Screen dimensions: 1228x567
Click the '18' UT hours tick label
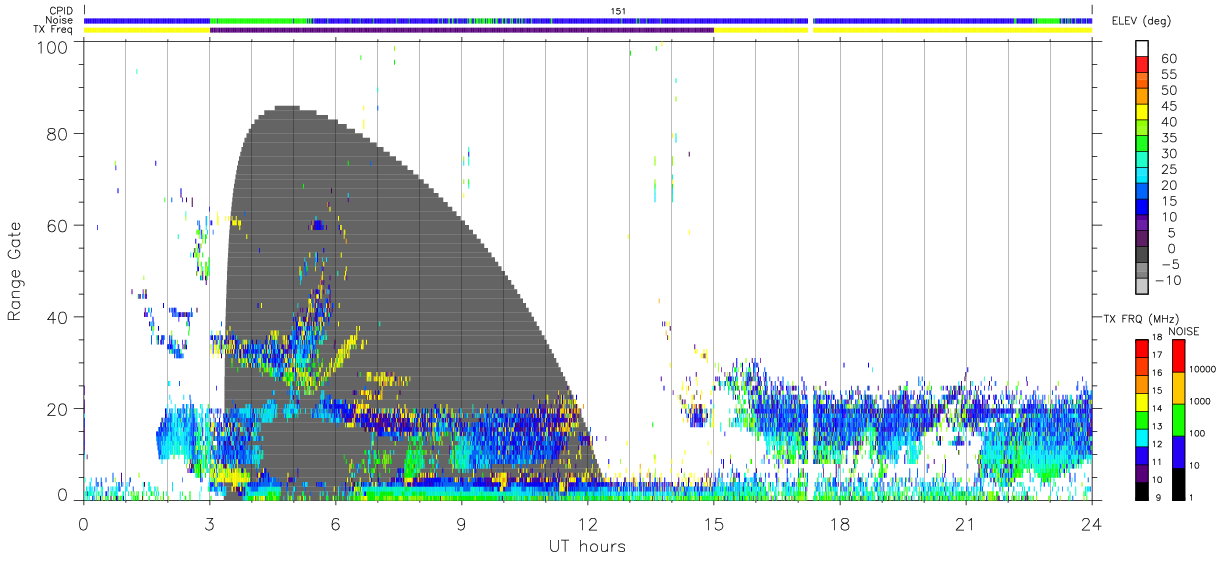839,524
